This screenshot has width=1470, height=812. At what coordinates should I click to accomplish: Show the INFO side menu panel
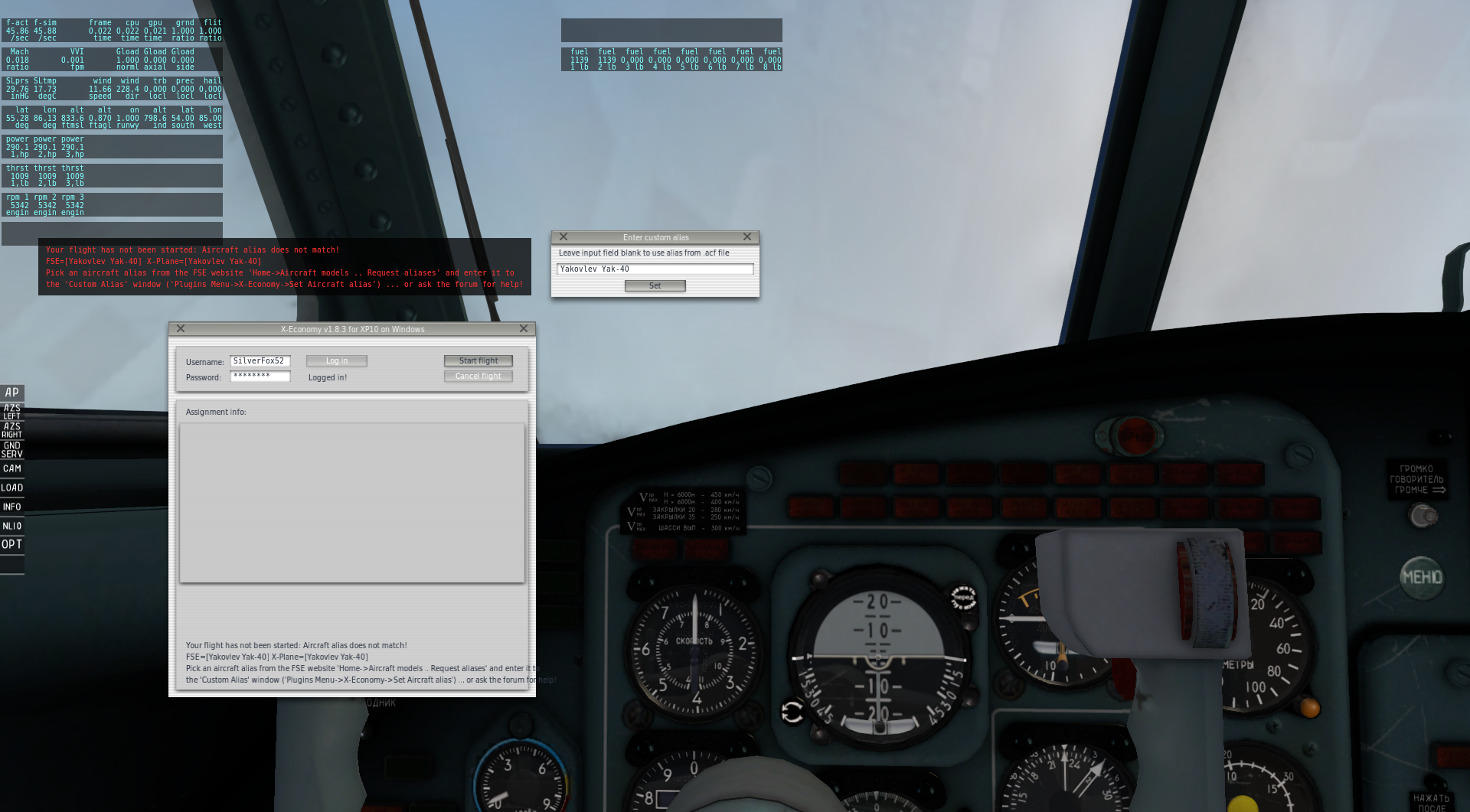pyautogui.click(x=11, y=507)
